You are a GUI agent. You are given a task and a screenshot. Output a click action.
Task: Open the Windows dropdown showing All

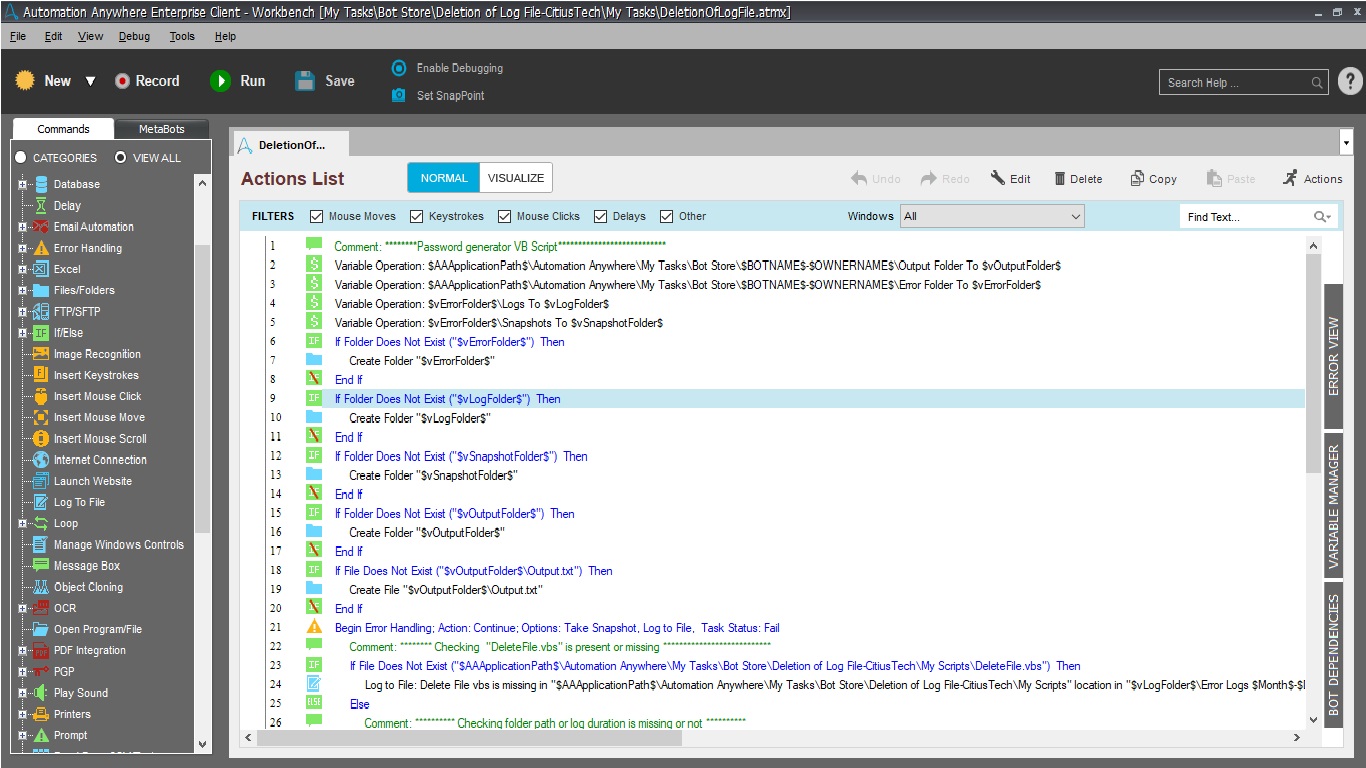coord(992,216)
